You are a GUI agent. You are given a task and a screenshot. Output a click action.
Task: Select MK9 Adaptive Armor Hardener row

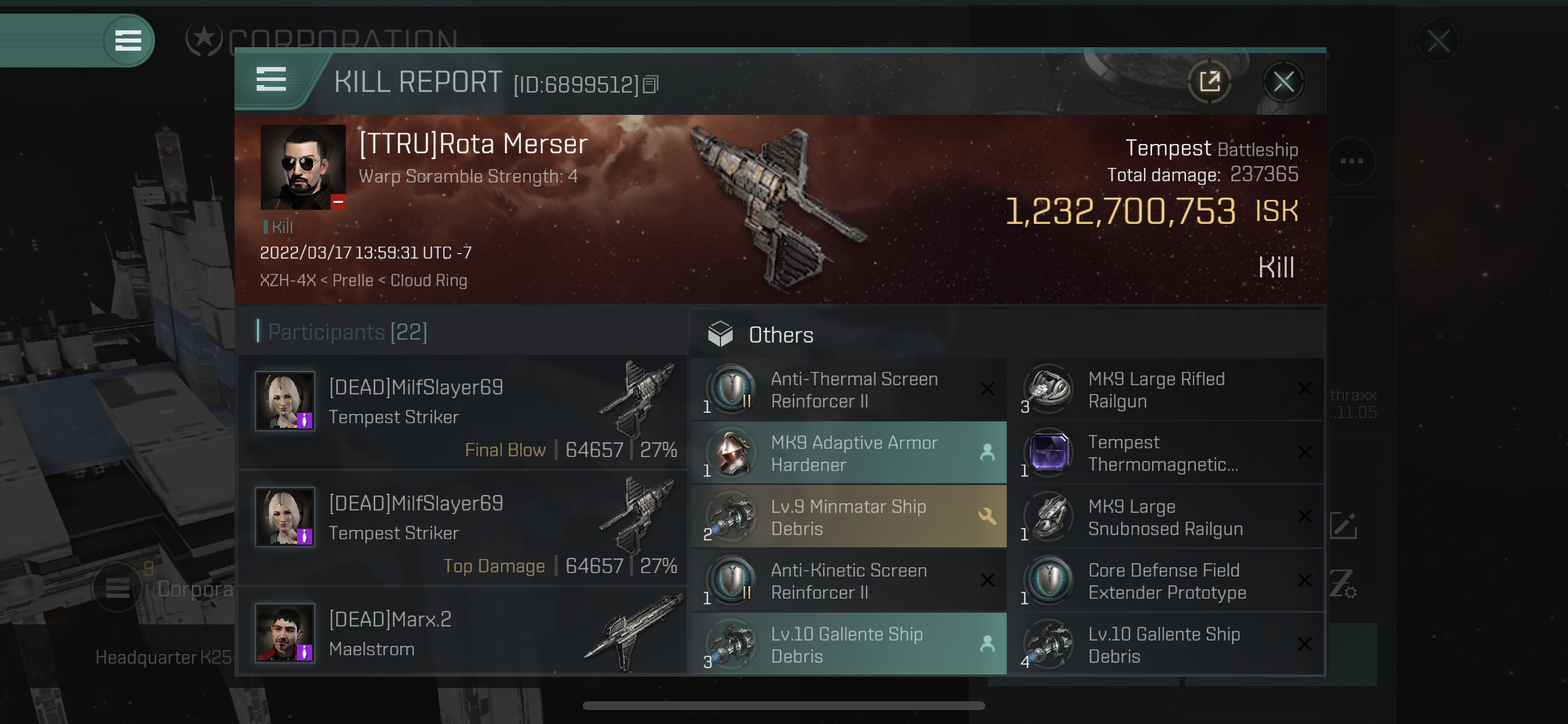[x=849, y=453]
